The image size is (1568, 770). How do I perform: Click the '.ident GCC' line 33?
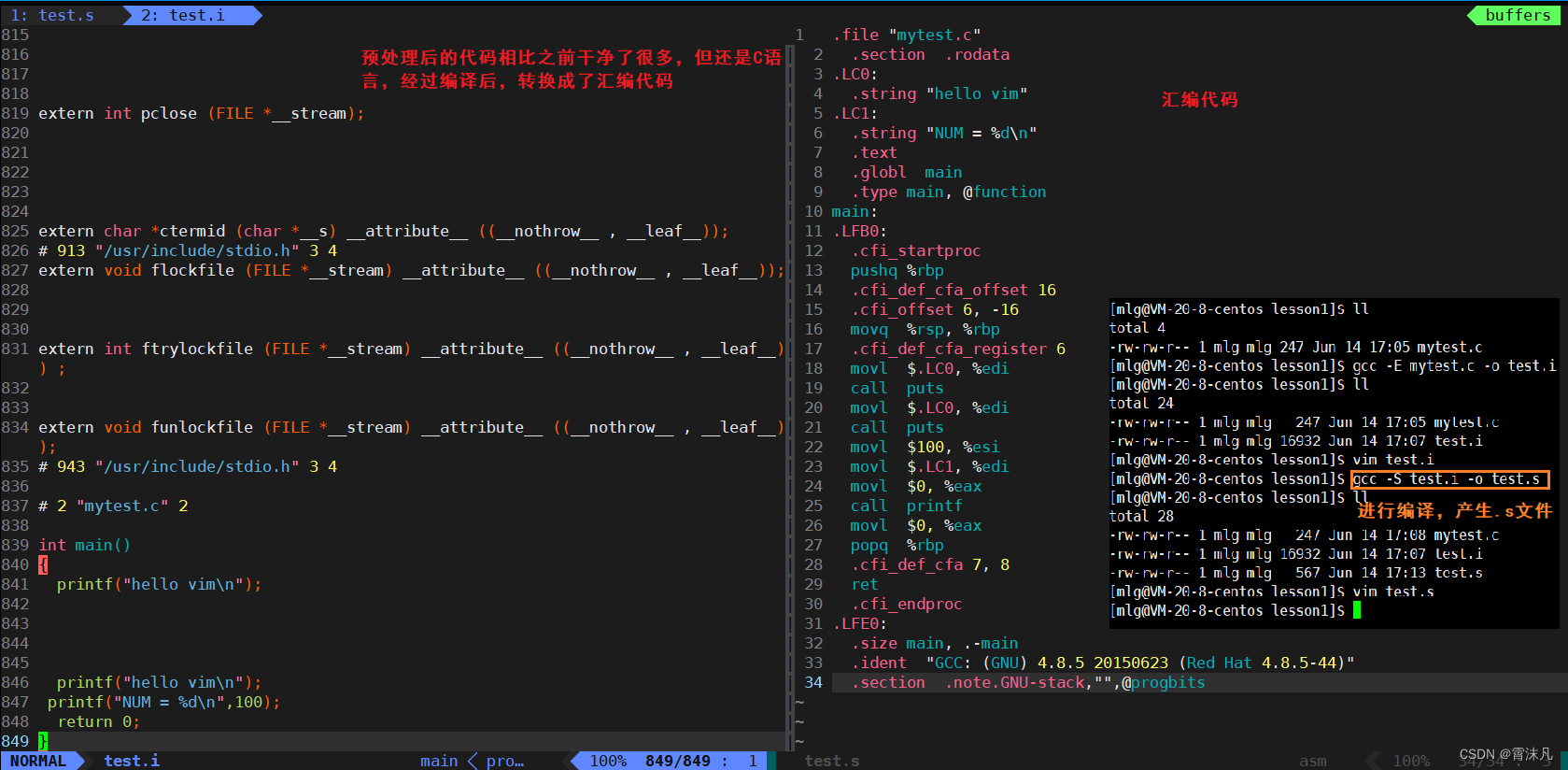(x=1102, y=663)
